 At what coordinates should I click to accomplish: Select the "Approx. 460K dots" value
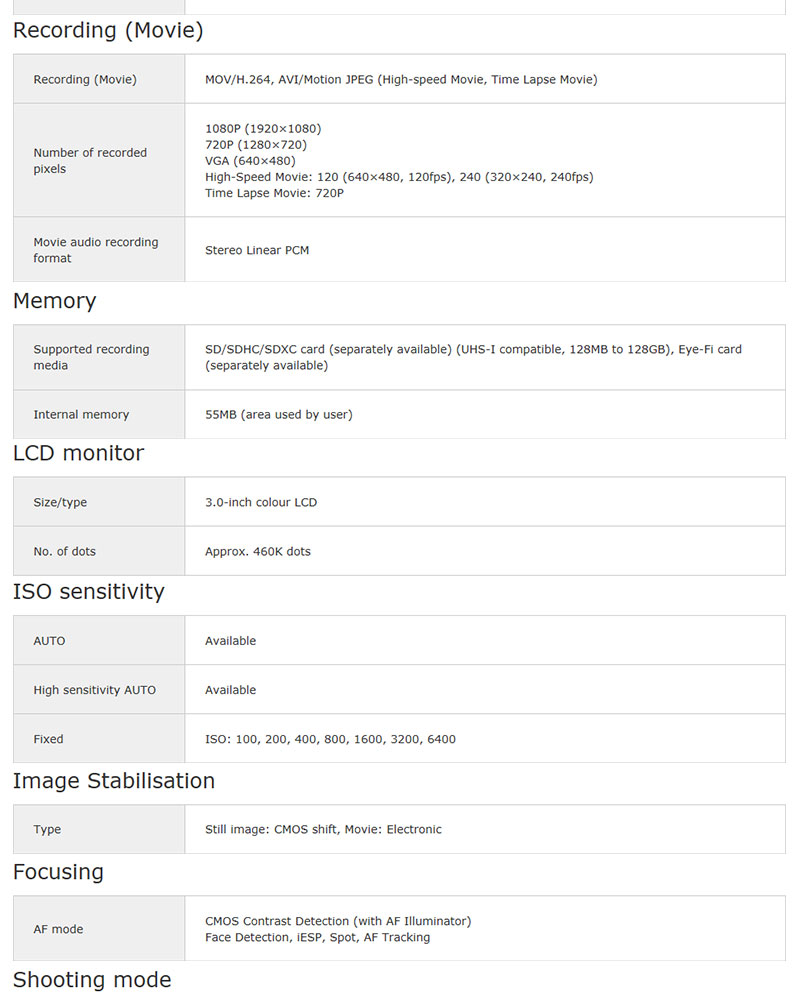(258, 552)
